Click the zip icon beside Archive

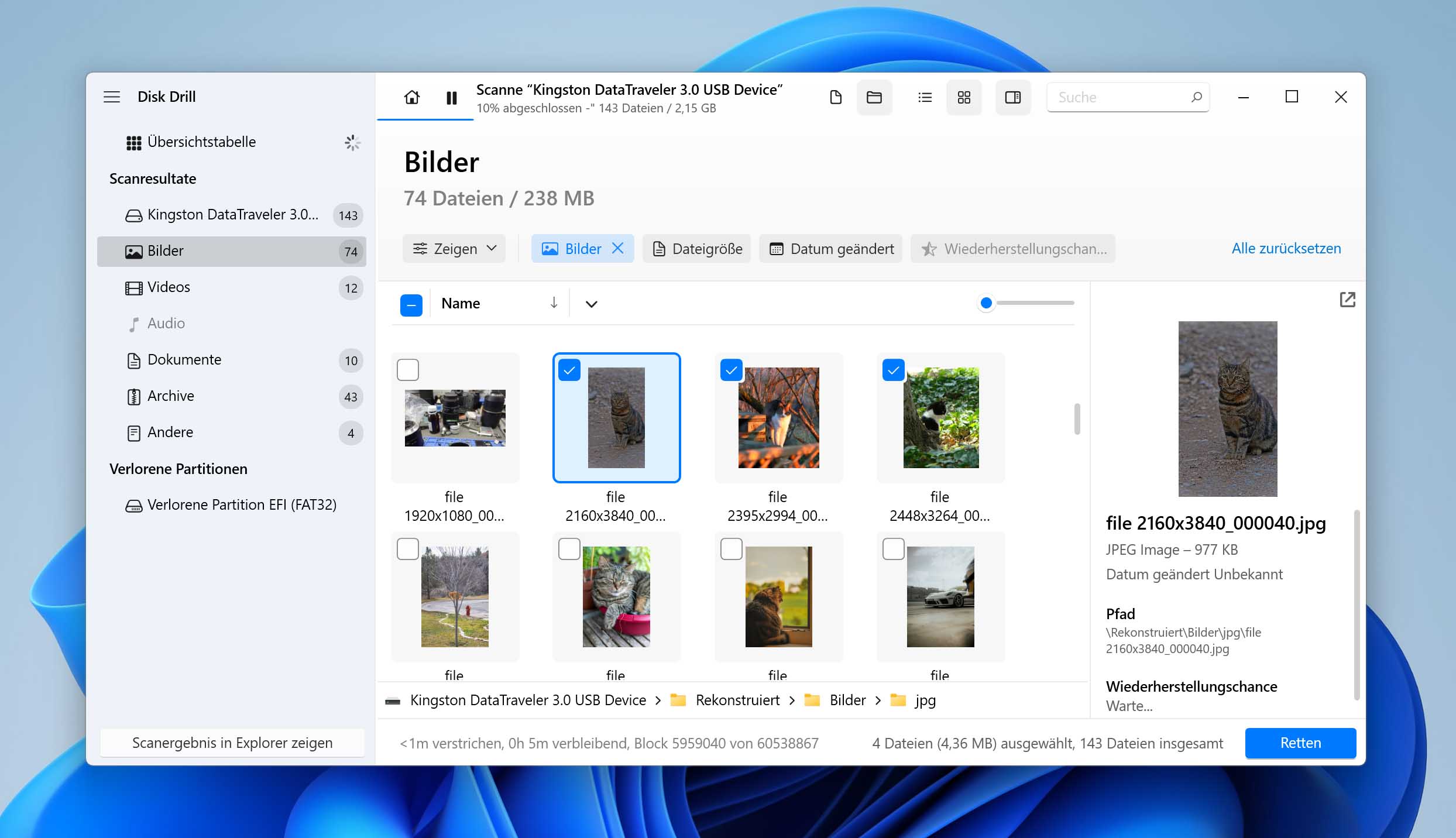(x=133, y=397)
